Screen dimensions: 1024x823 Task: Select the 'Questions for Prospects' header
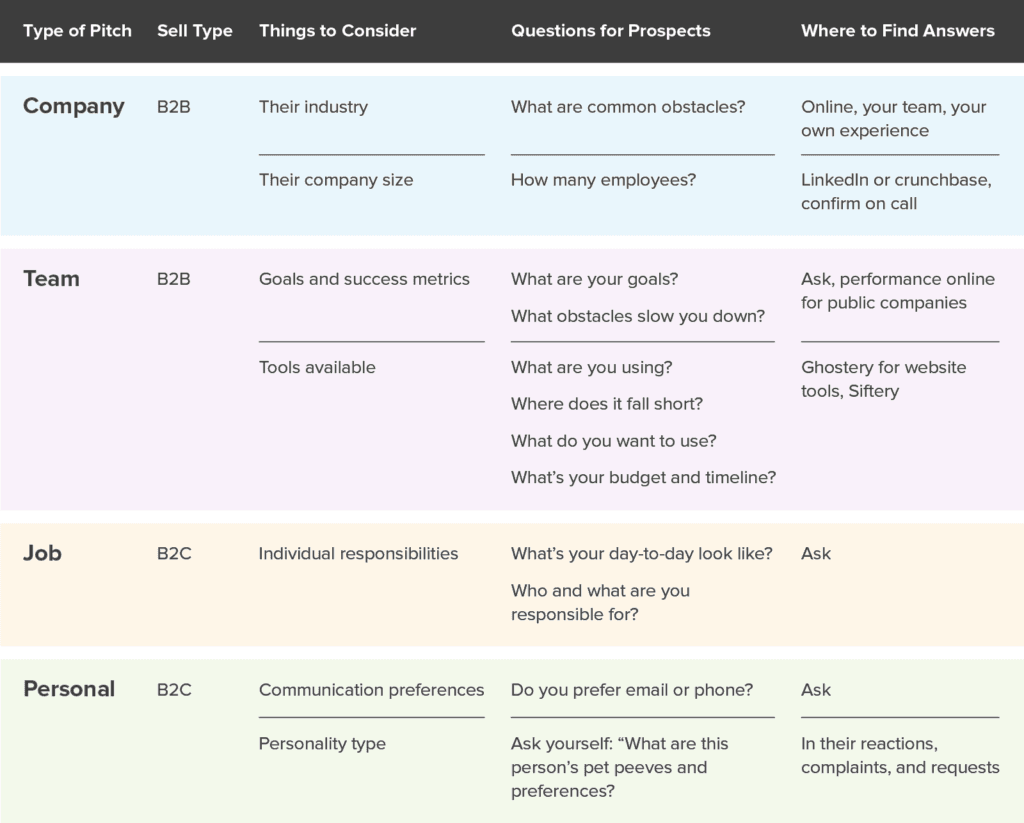tap(610, 31)
